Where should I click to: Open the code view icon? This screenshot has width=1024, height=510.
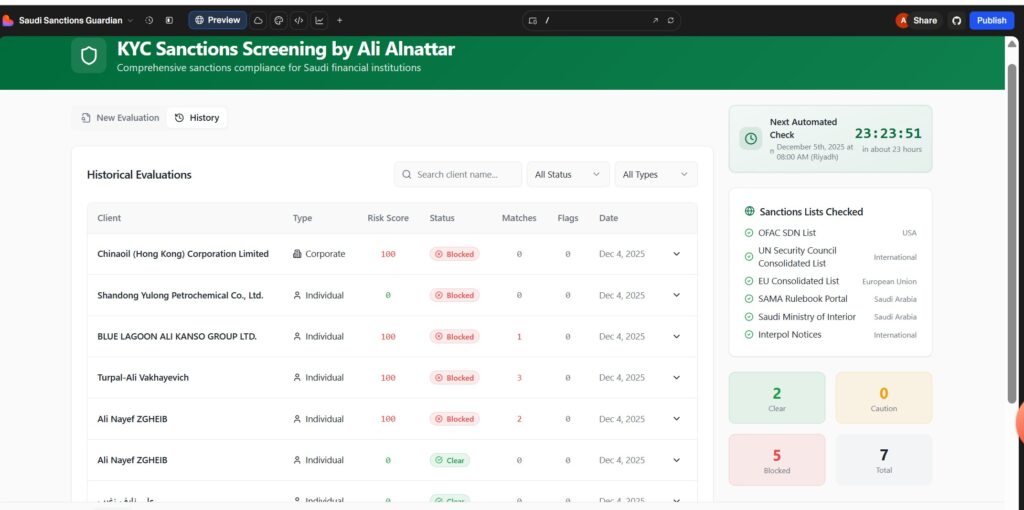coord(299,20)
